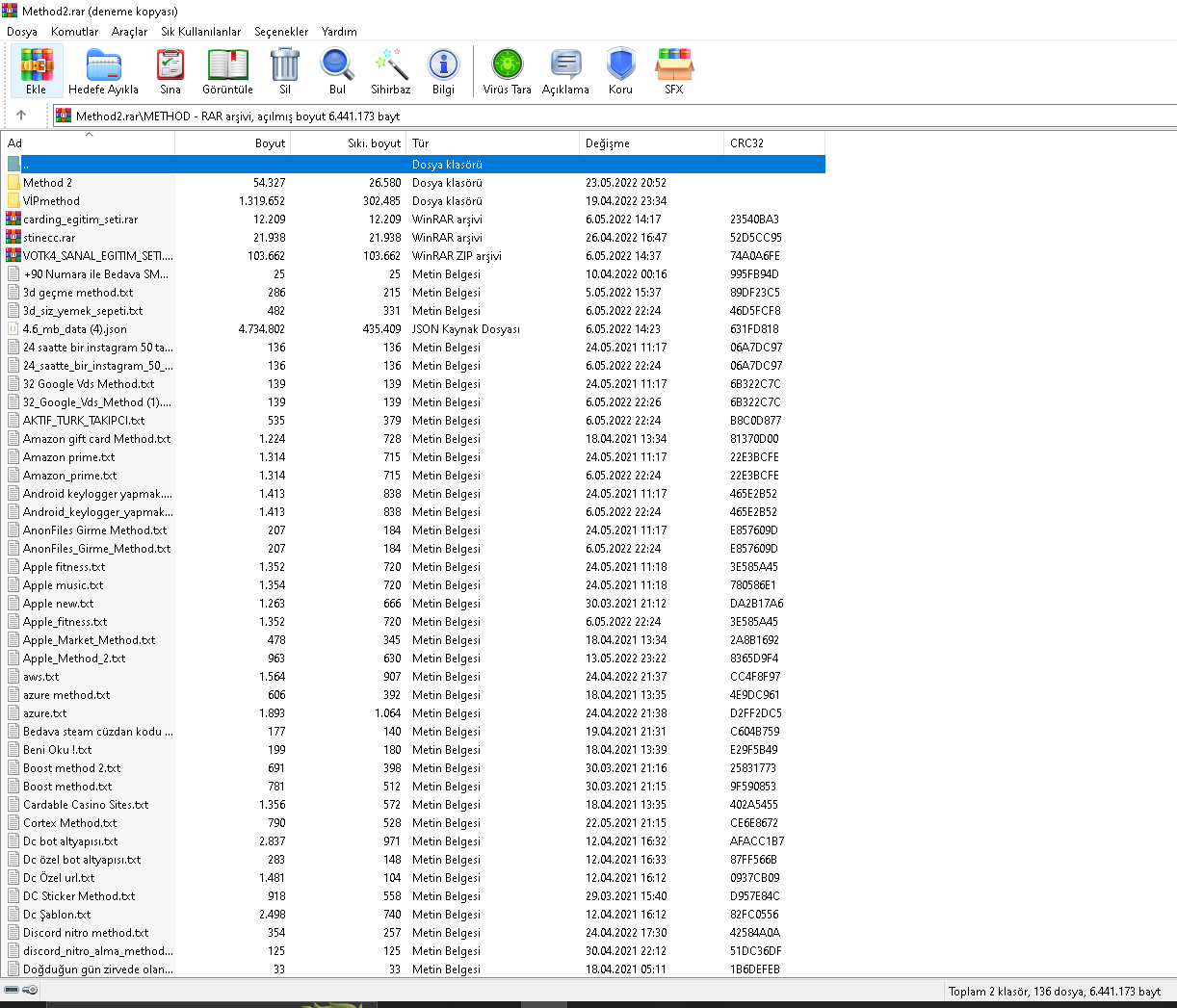Open the Araçlar menu

130,32
